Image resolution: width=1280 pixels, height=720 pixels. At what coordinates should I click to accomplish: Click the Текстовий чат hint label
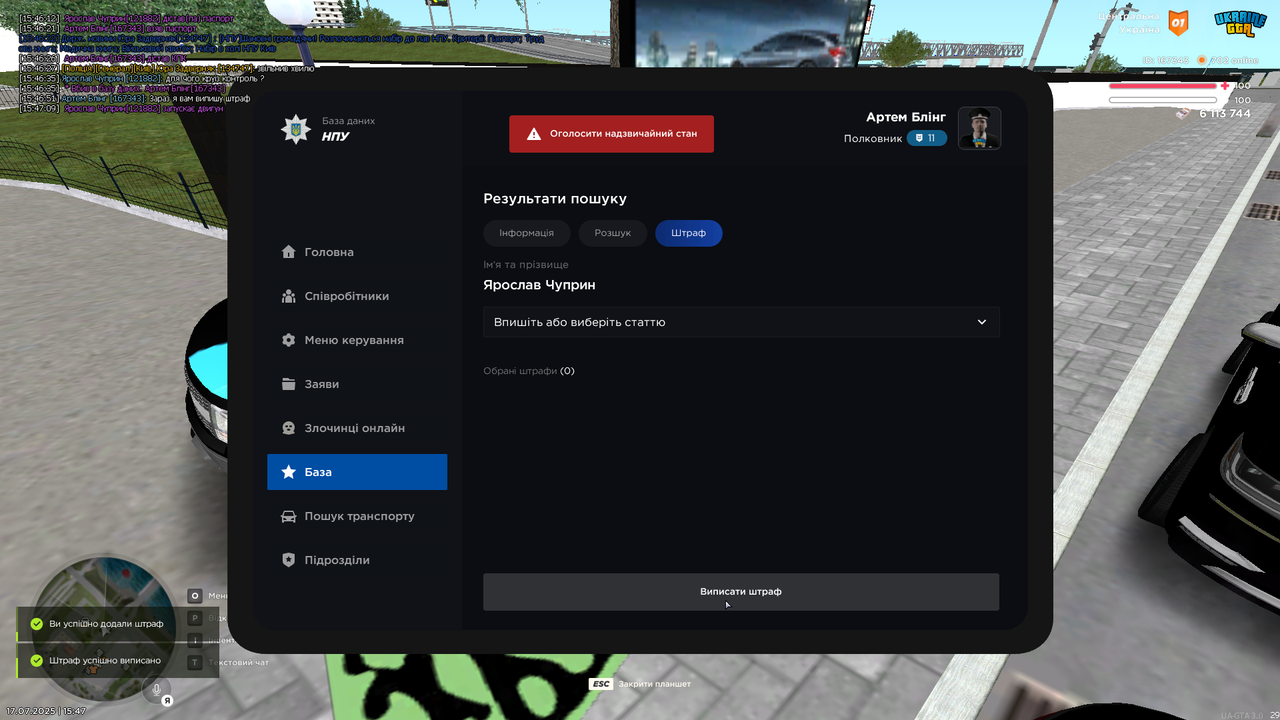[x=239, y=662]
